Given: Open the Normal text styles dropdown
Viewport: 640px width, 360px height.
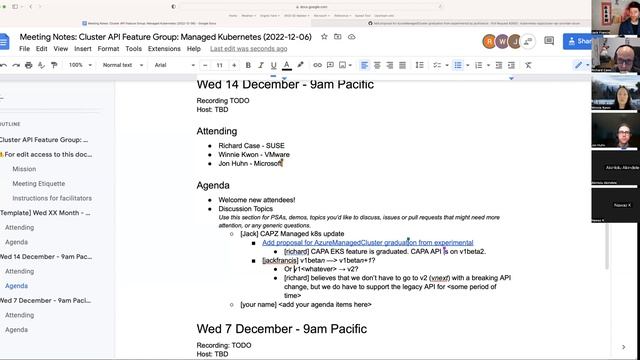Looking at the screenshot, I should pyautogui.click(x=123, y=65).
